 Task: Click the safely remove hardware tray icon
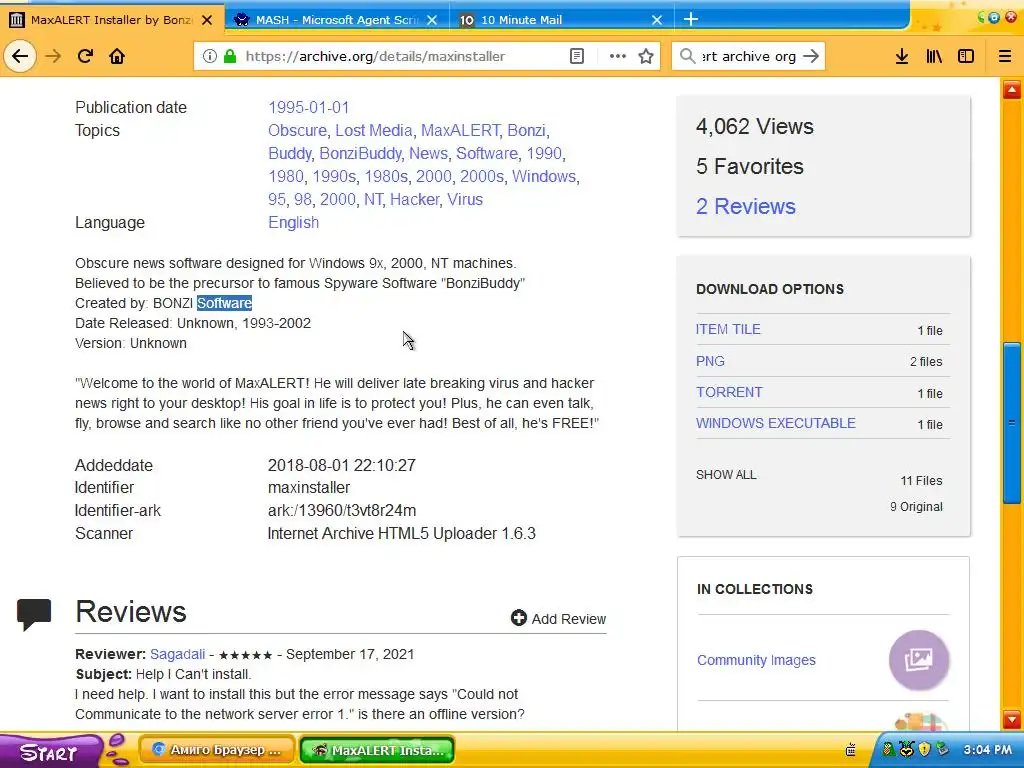click(x=942, y=750)
